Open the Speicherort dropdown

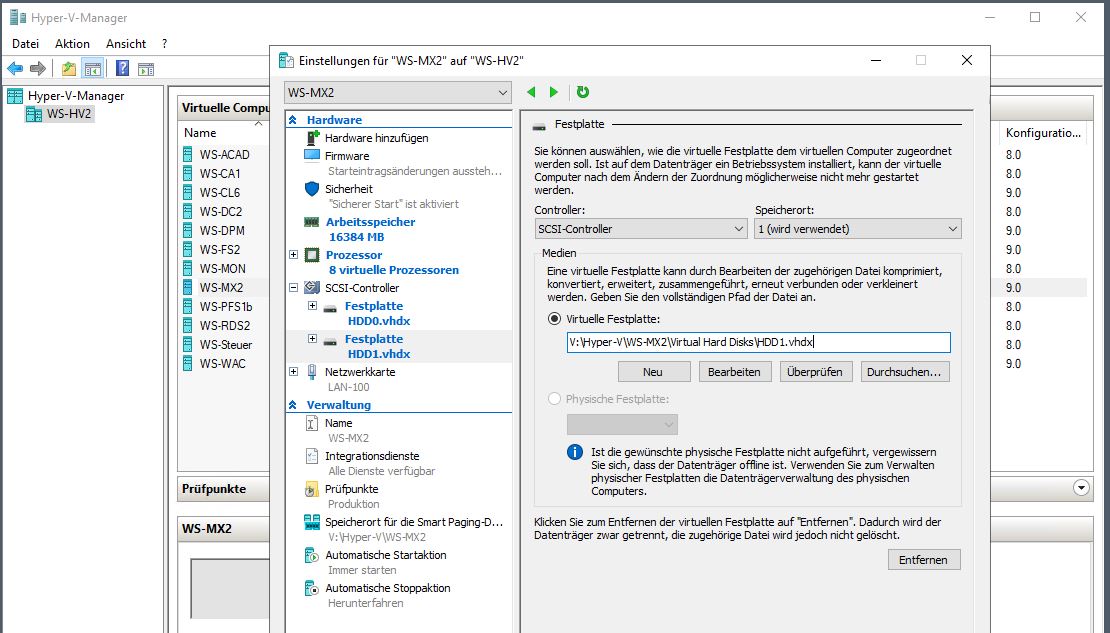[x=858, y=229]
